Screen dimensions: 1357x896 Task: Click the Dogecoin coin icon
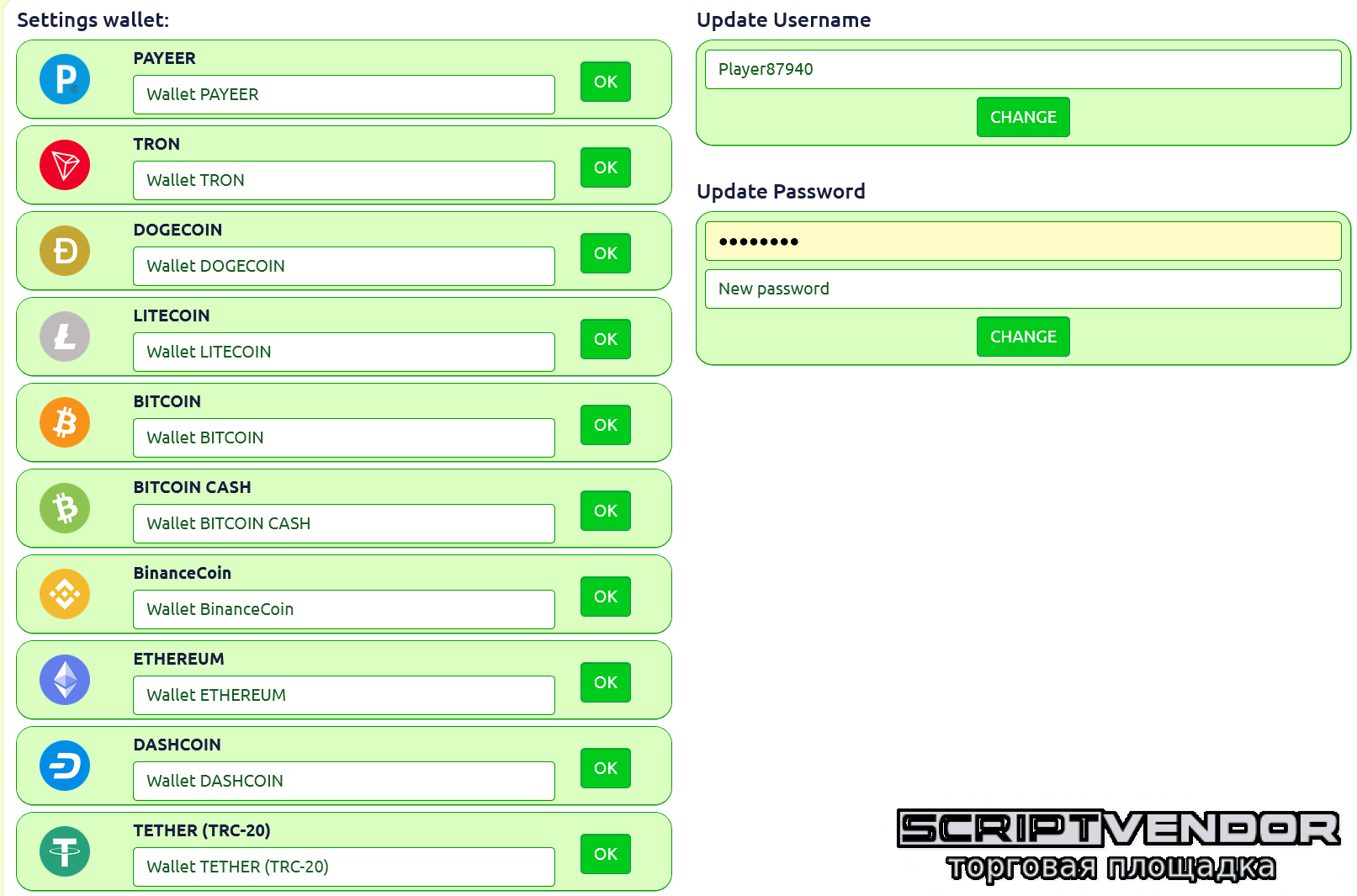(65, 251)
